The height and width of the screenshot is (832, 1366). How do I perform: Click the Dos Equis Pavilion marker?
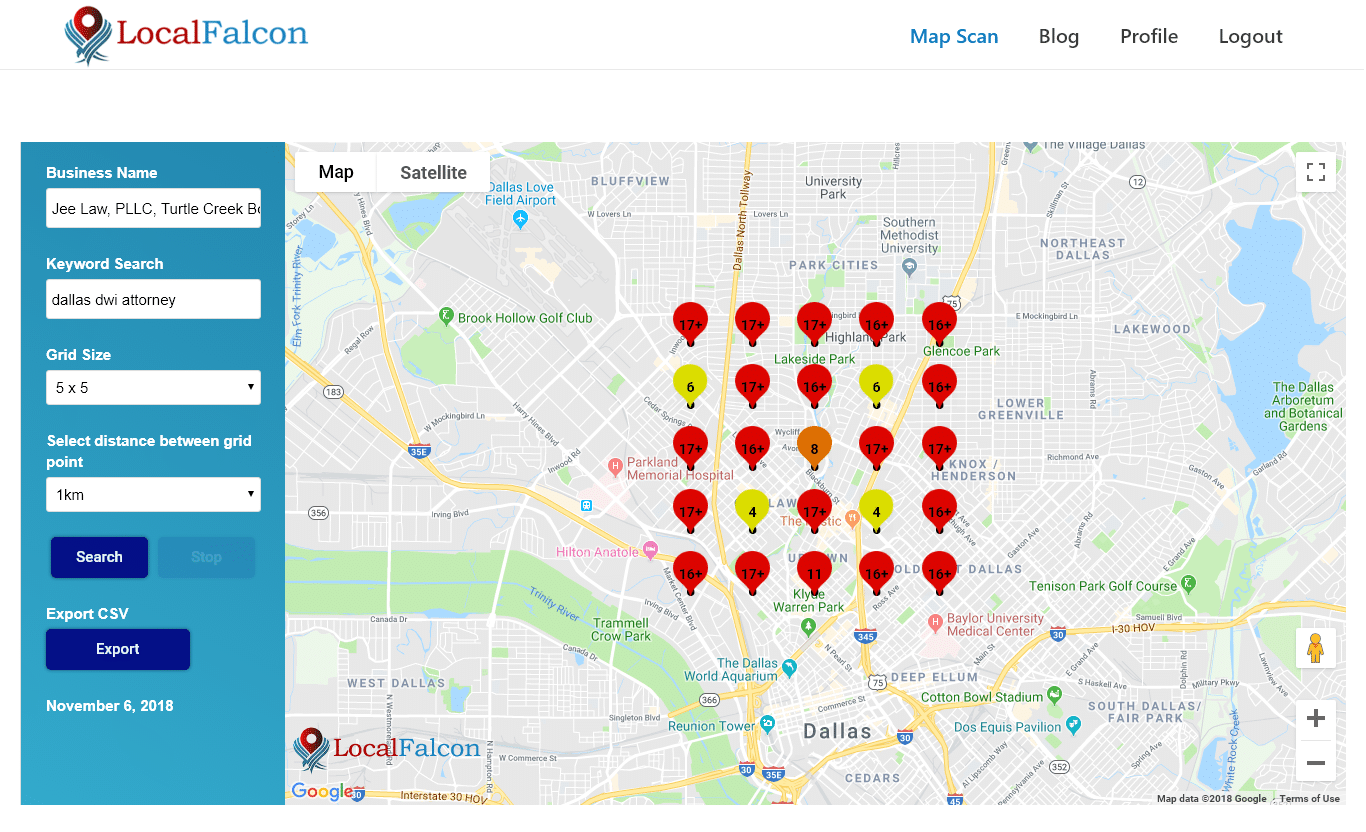pyautogui.click(x=1074, y=724)
